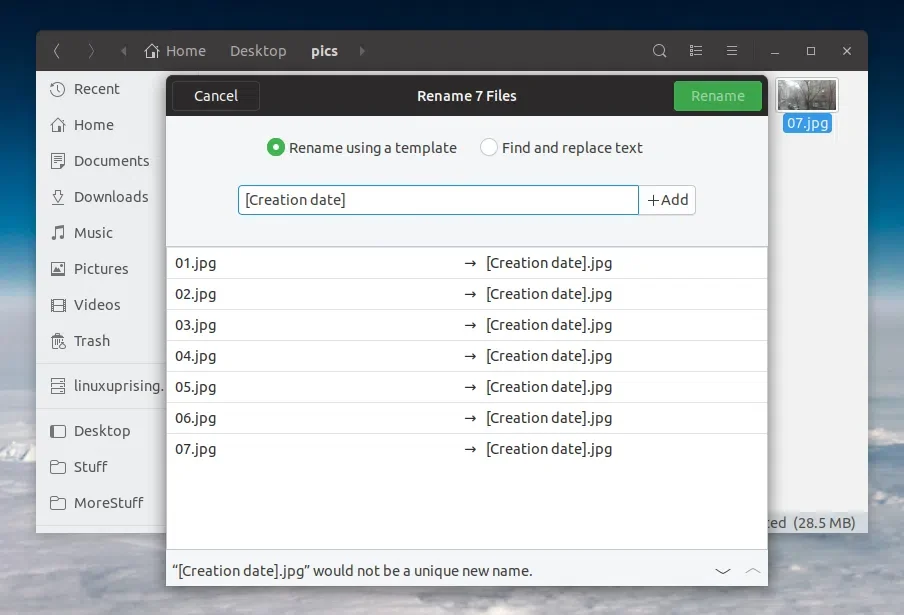Open the hamburger menu in header bar
The width and height of the screenshot is (904, 615).
[x=732, y=51]
